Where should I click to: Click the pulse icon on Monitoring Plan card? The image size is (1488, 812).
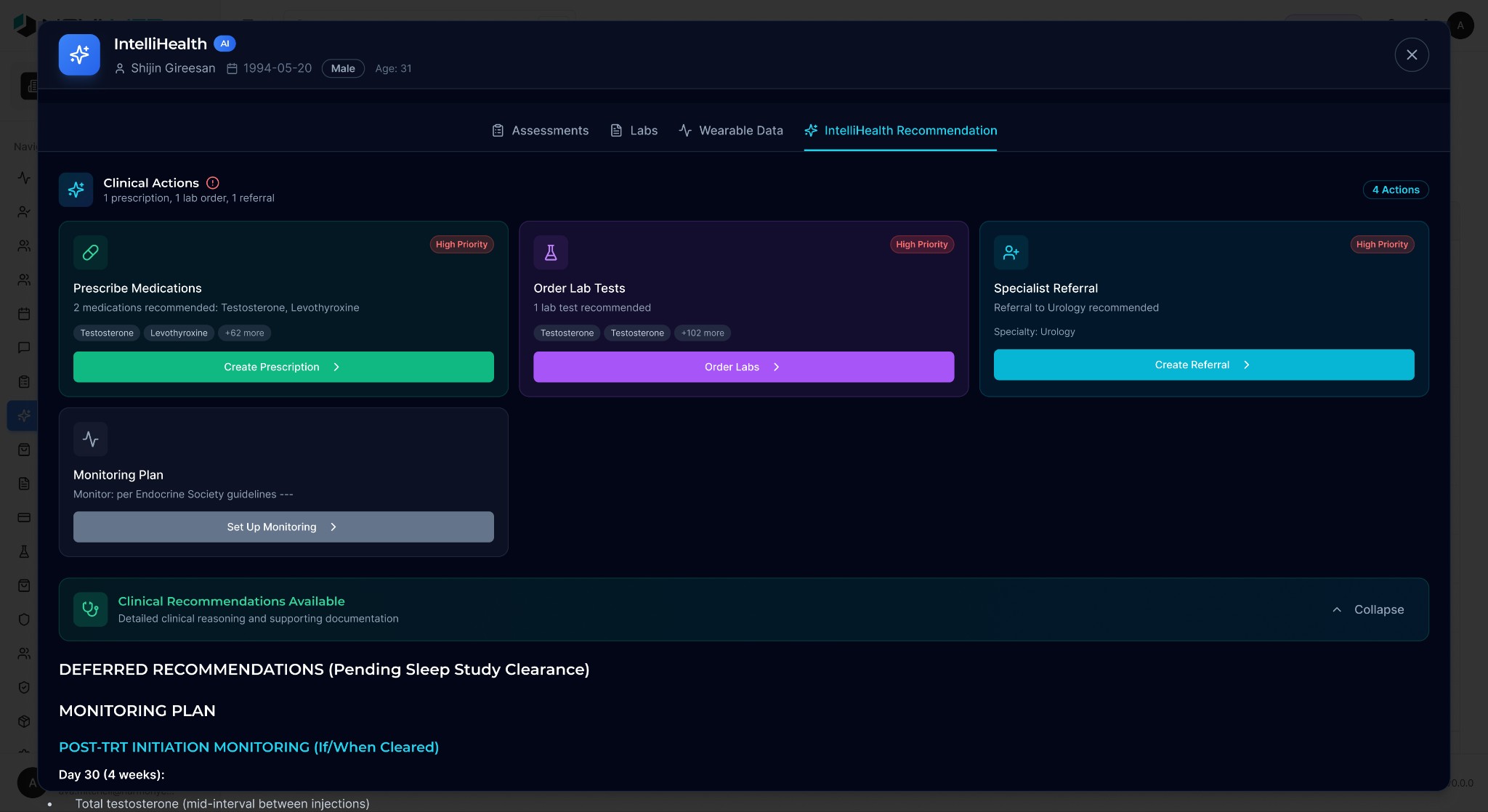tap(91, 439)
